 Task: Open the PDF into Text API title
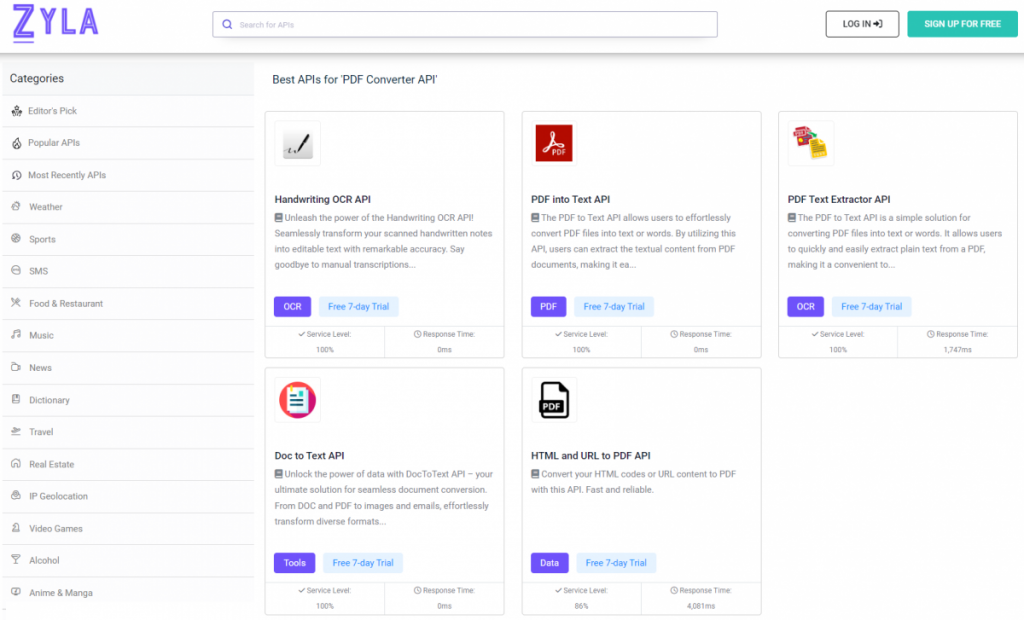click(570, 199)
